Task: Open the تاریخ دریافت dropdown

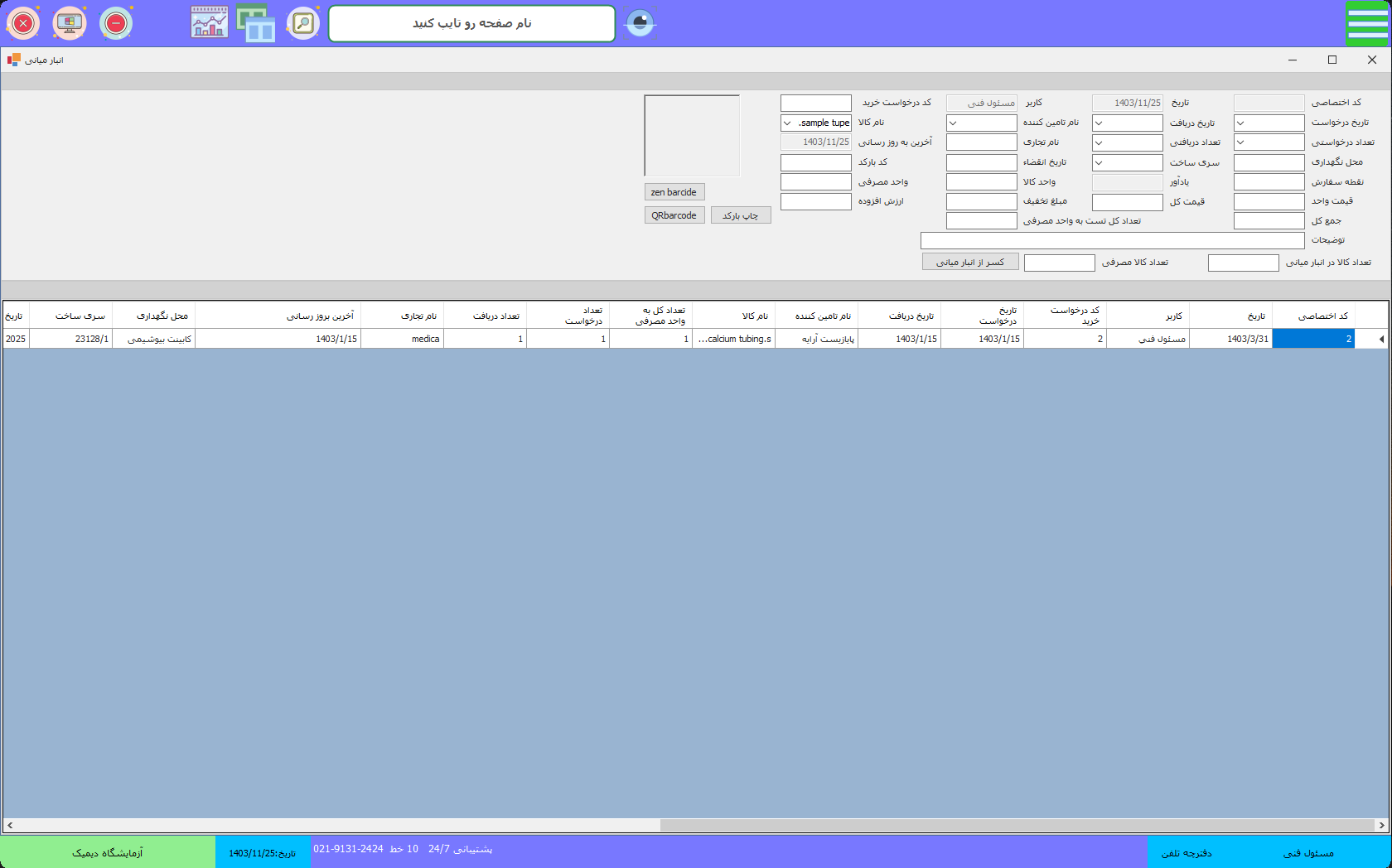Action: [x=1099, y=123]
